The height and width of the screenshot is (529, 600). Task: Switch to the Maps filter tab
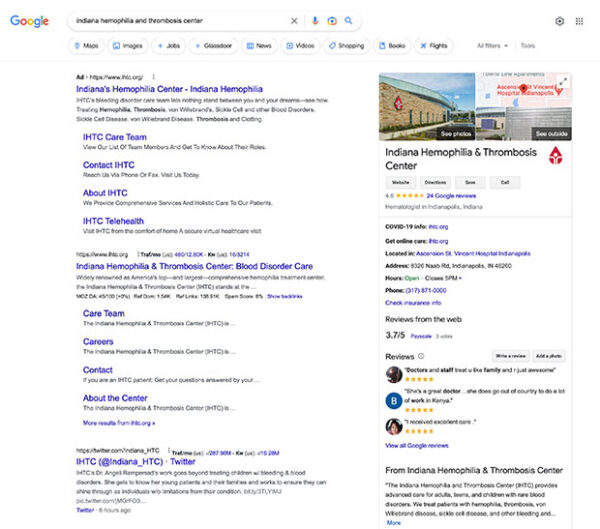click(x=86, y=46)
